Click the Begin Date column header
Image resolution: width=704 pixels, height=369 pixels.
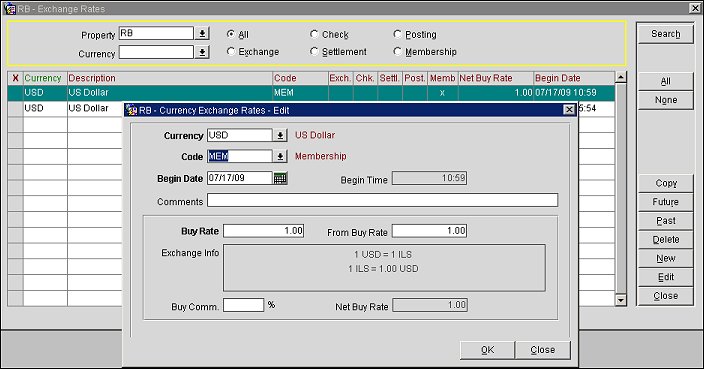[x=574, y=78]
